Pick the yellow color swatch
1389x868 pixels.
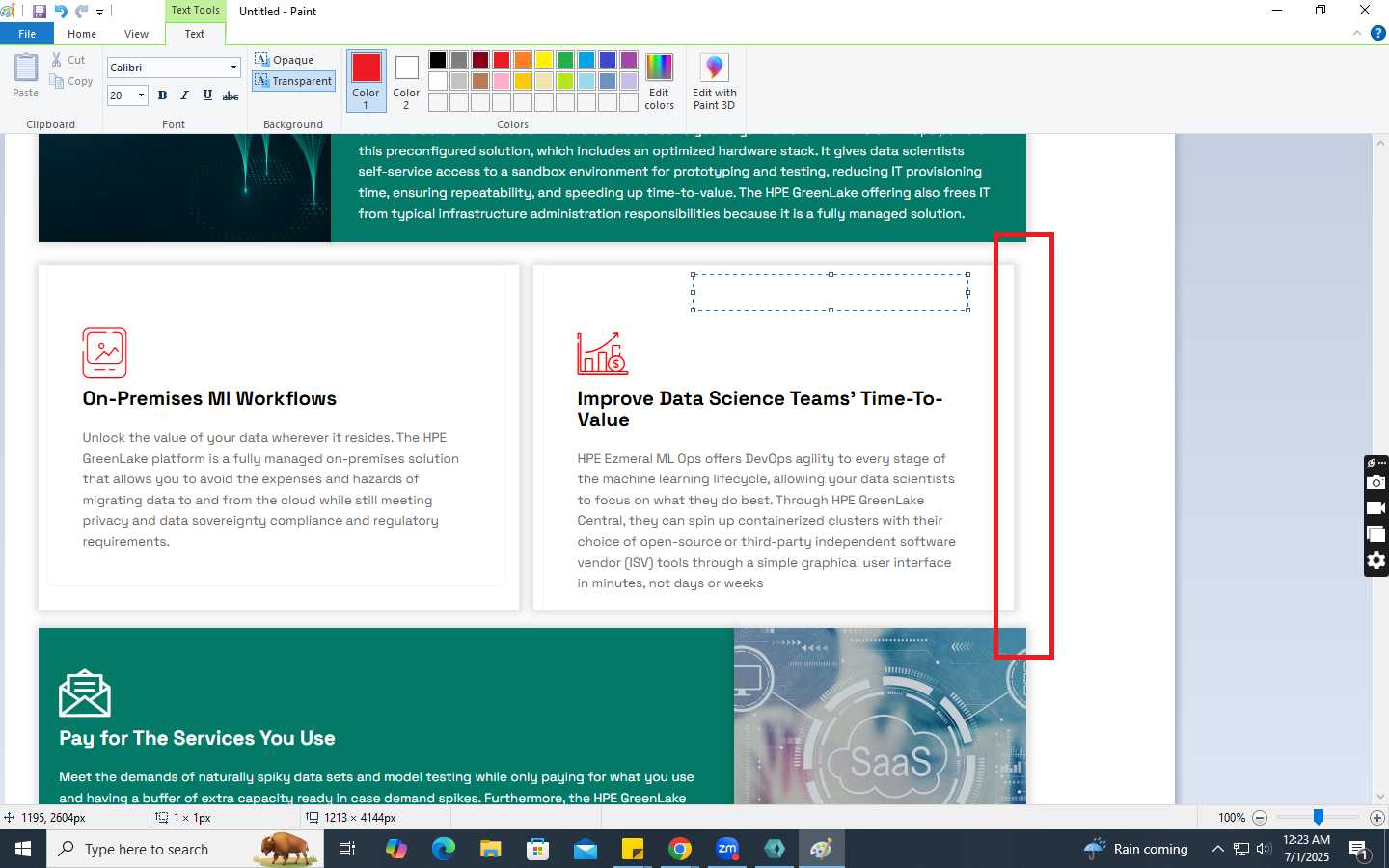[x=544, y=60]
